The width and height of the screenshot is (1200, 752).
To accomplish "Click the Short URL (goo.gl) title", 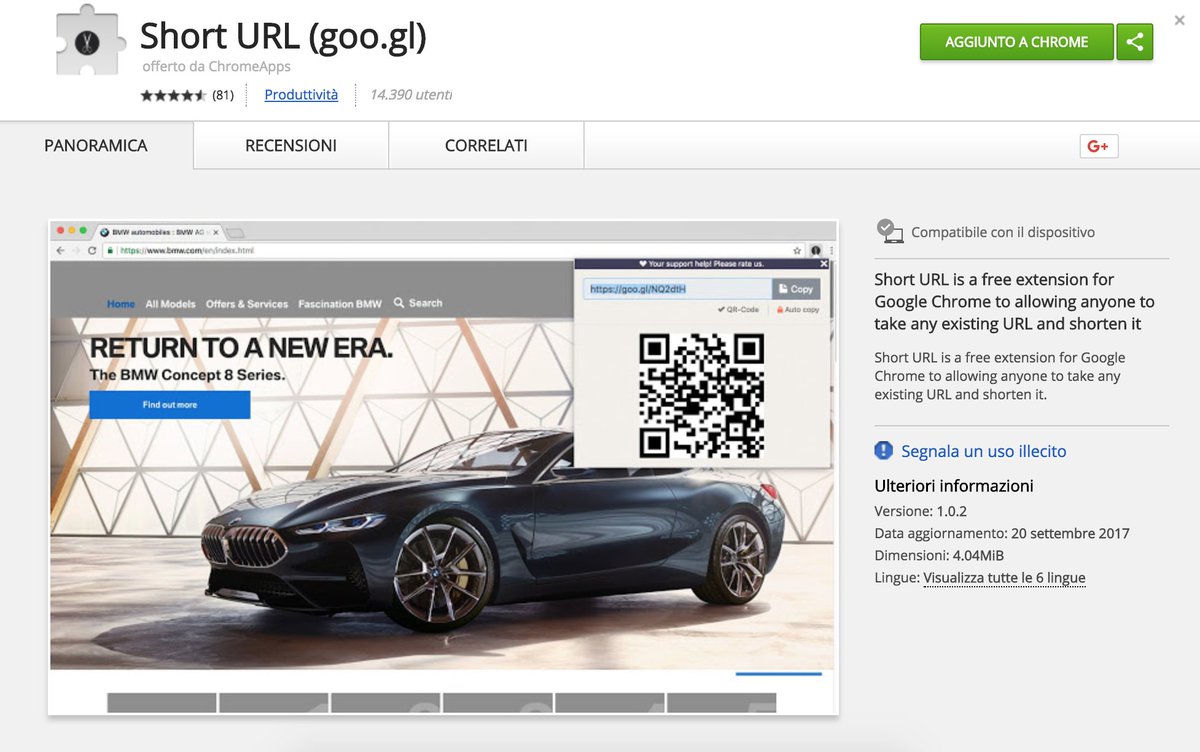I will click(x=283, y=36).
